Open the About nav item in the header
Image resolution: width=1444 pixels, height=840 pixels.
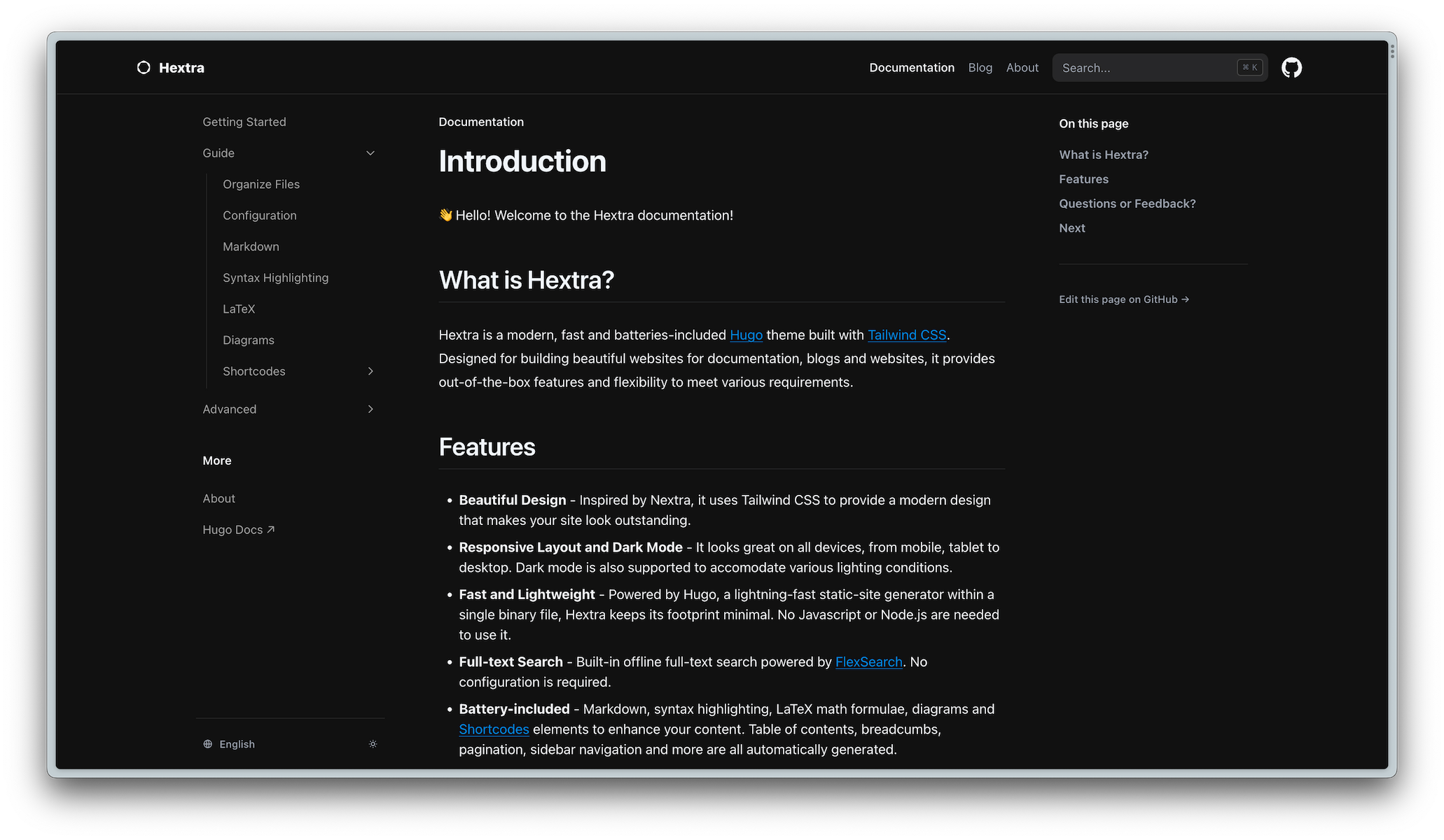(x=1022, y=68)
